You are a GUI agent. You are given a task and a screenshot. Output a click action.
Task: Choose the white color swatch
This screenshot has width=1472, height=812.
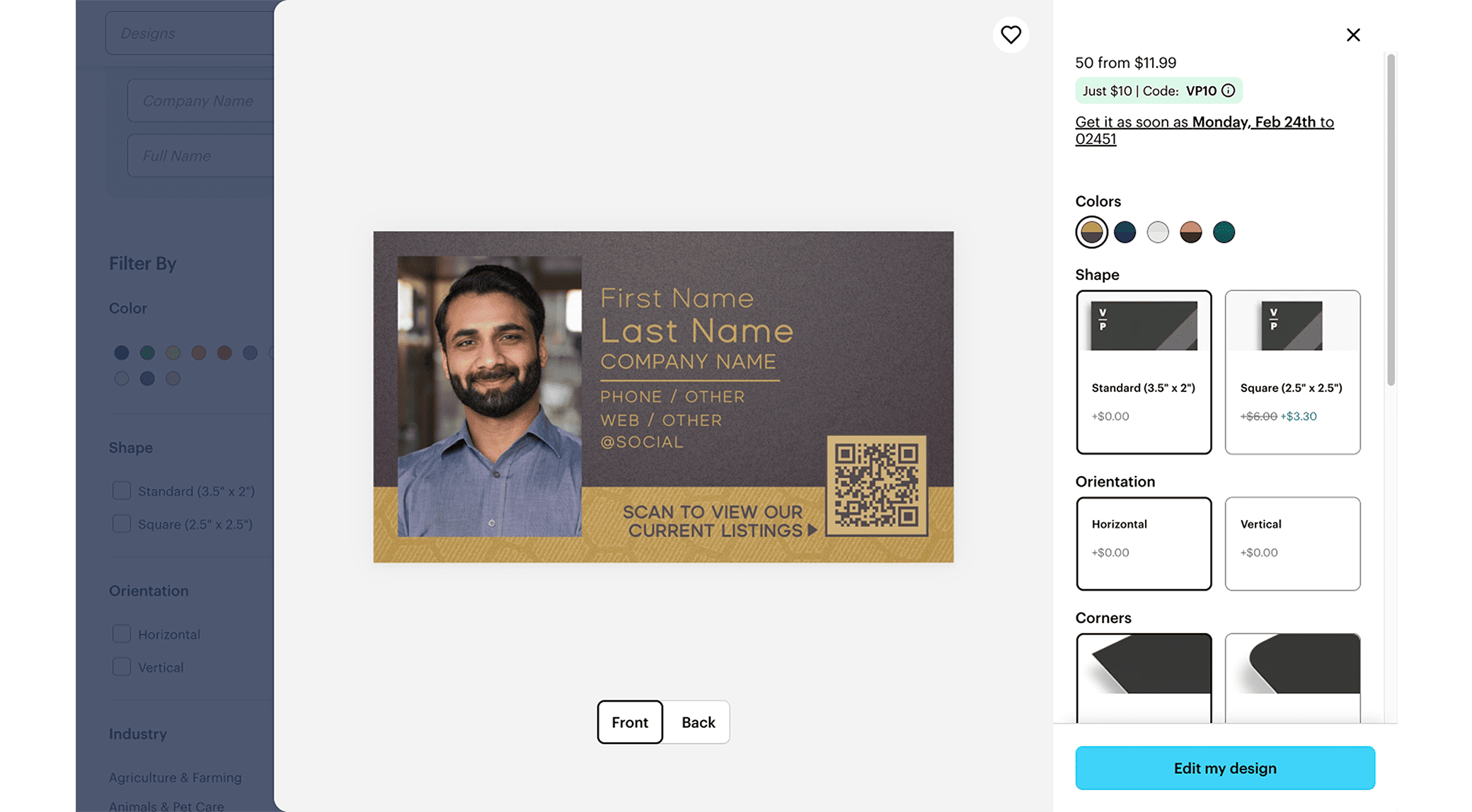[1158, 232]
